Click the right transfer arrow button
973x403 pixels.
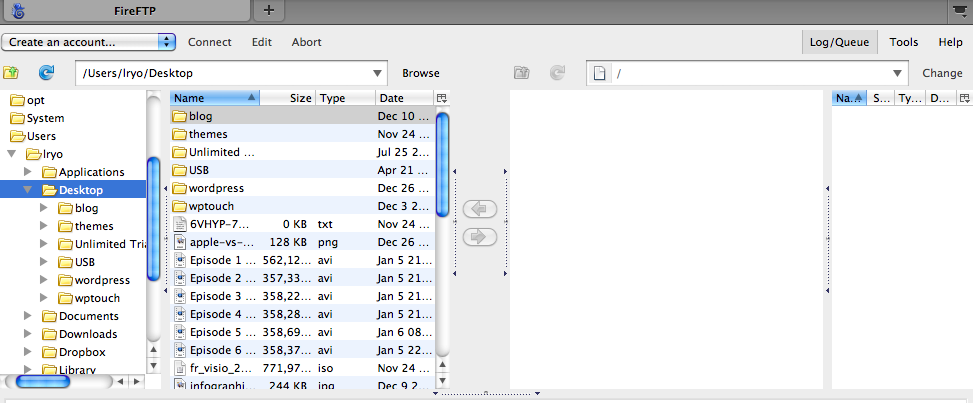(x=480, y=237)
